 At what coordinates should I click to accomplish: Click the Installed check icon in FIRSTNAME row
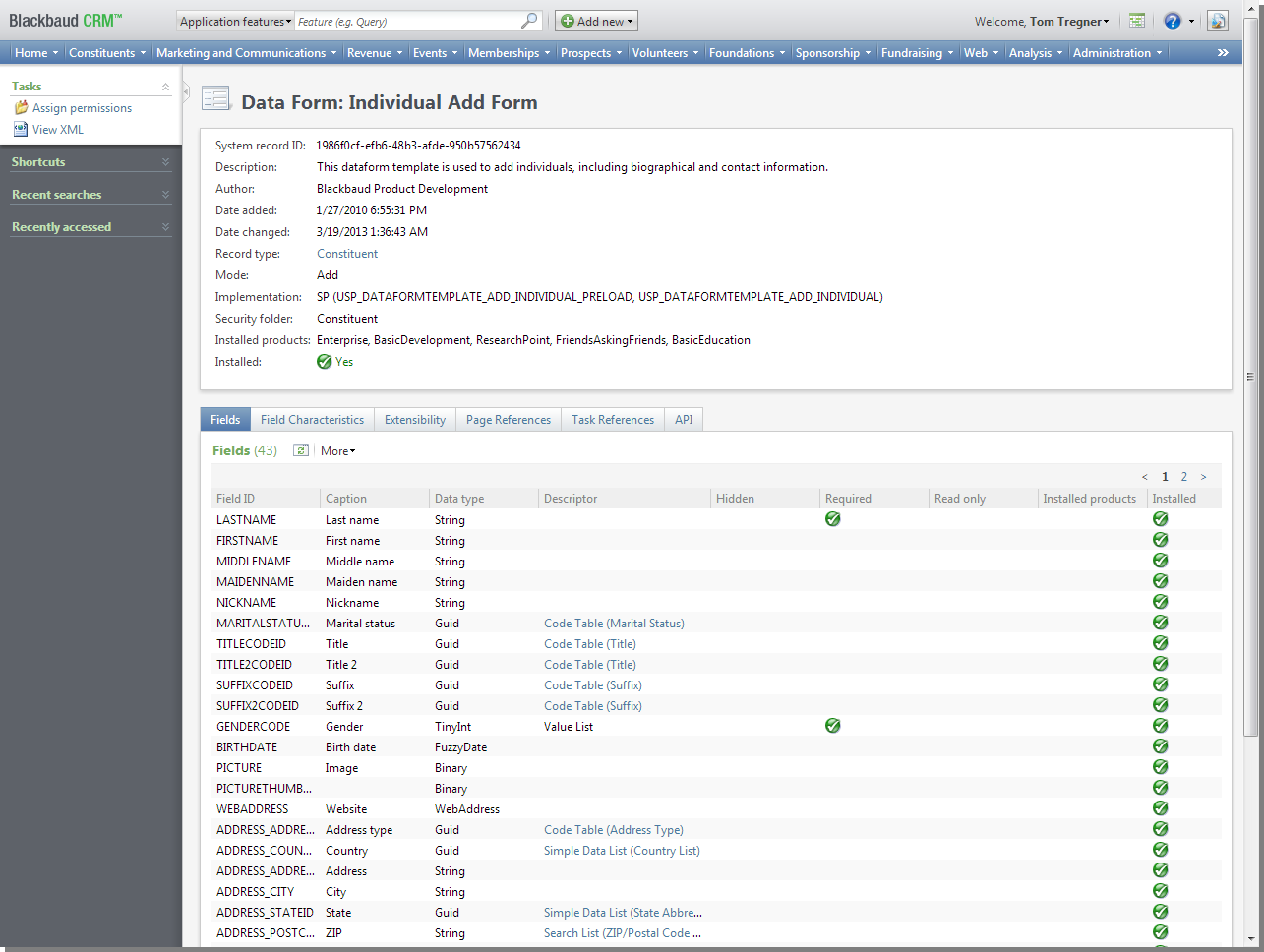tap(1161, 540)
